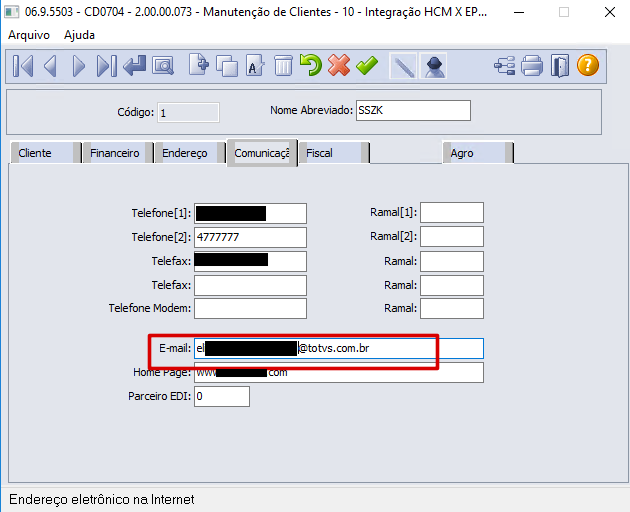Click the diagonal pen tool icon
The height and width of the screenshot is (512, 630).
[x=403, y=66]
